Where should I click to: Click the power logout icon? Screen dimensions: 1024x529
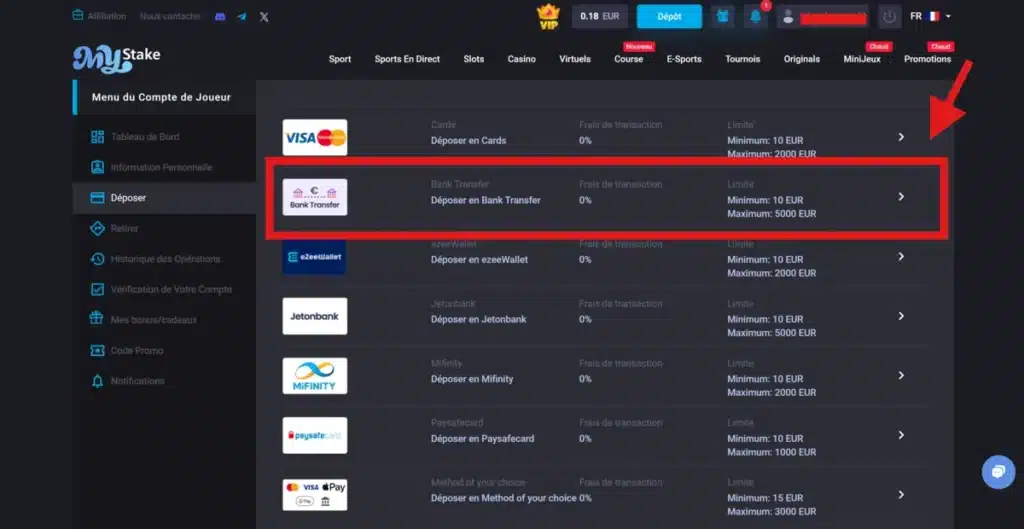(889, 17)
